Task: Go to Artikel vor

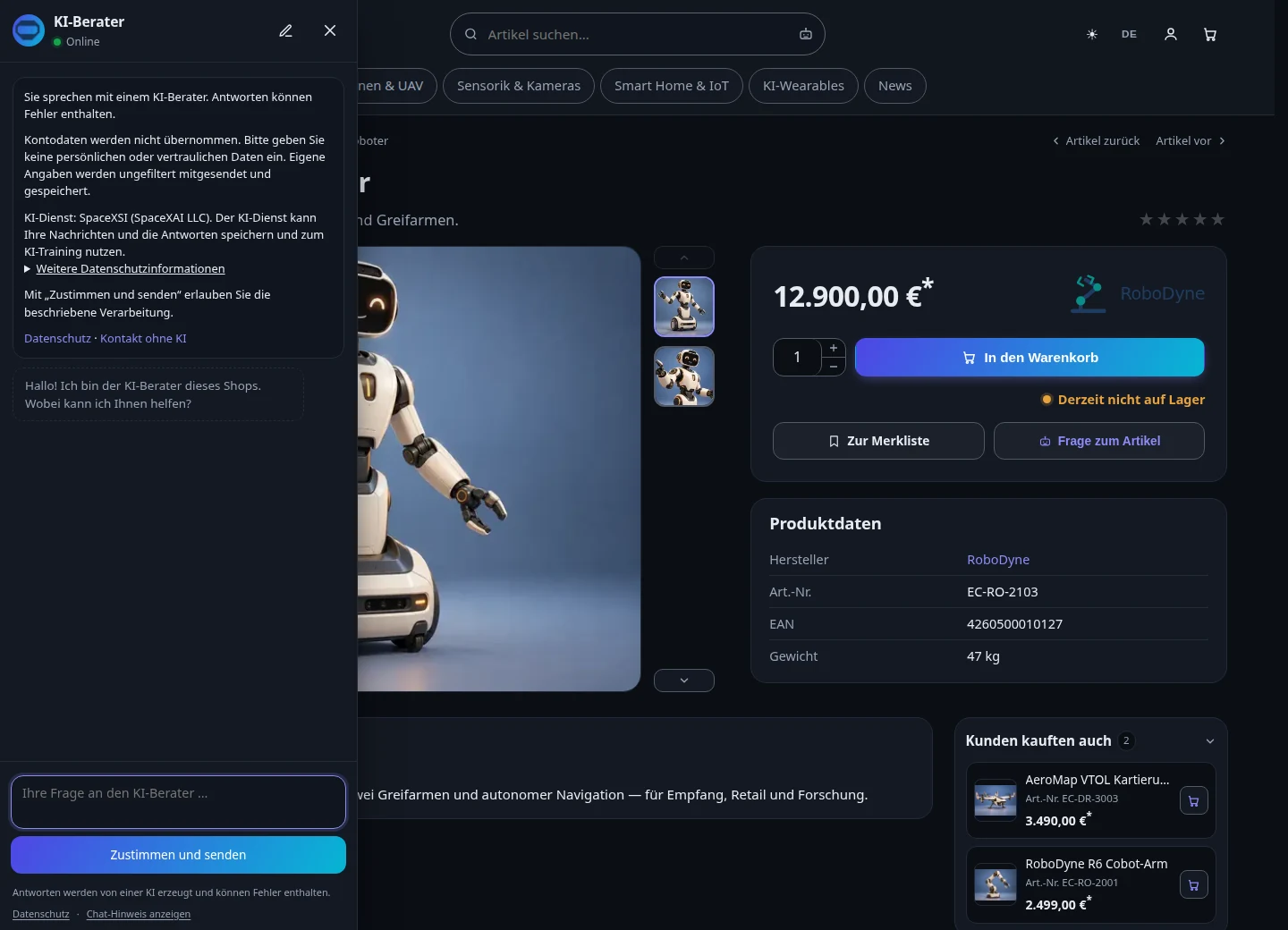Action: (x=1191, y=140)
